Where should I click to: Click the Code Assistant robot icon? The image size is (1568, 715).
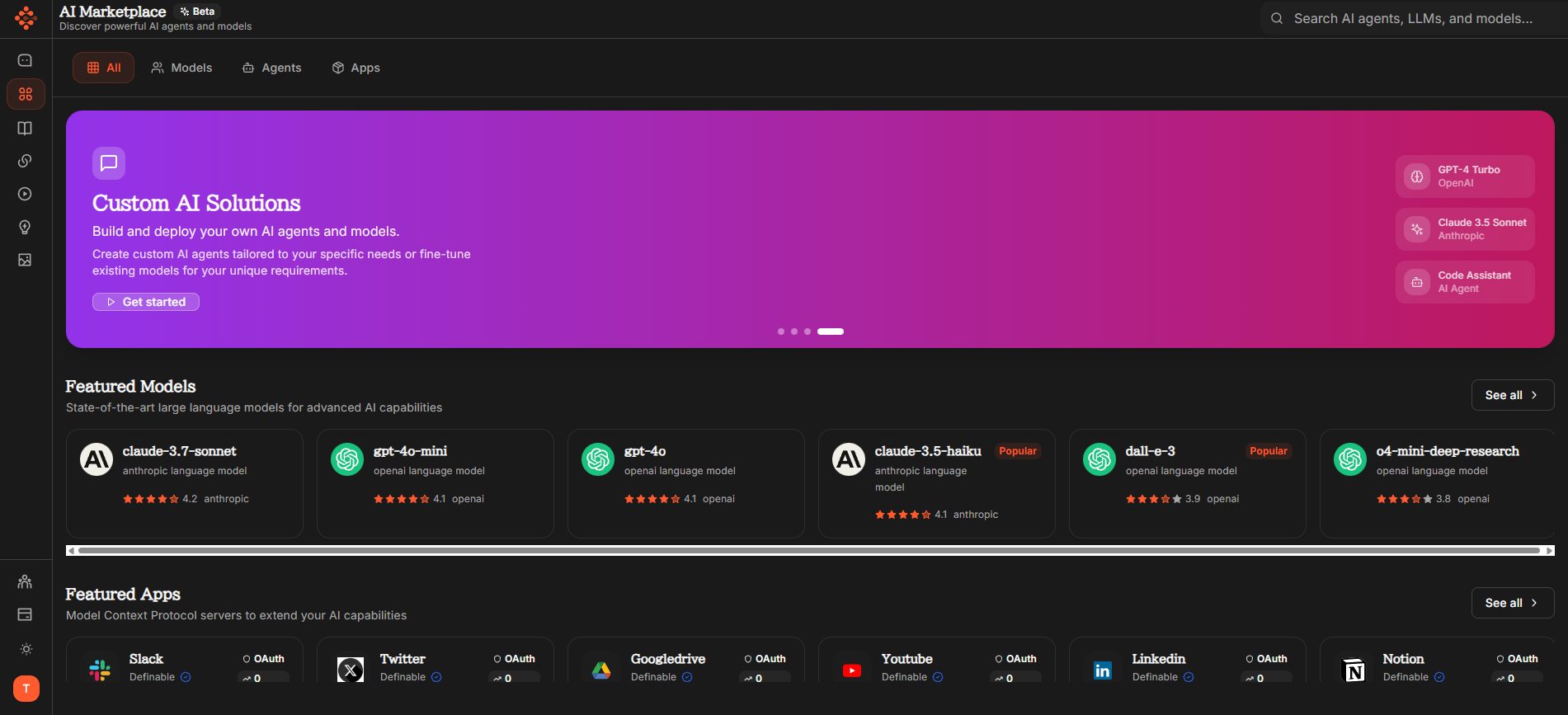1417,282
